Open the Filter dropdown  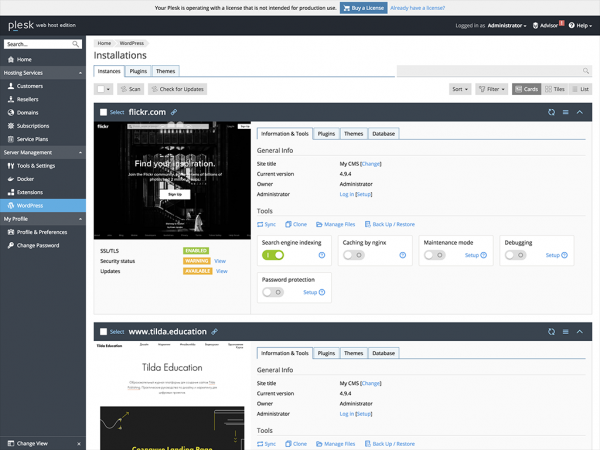click(x=492, y=89)
